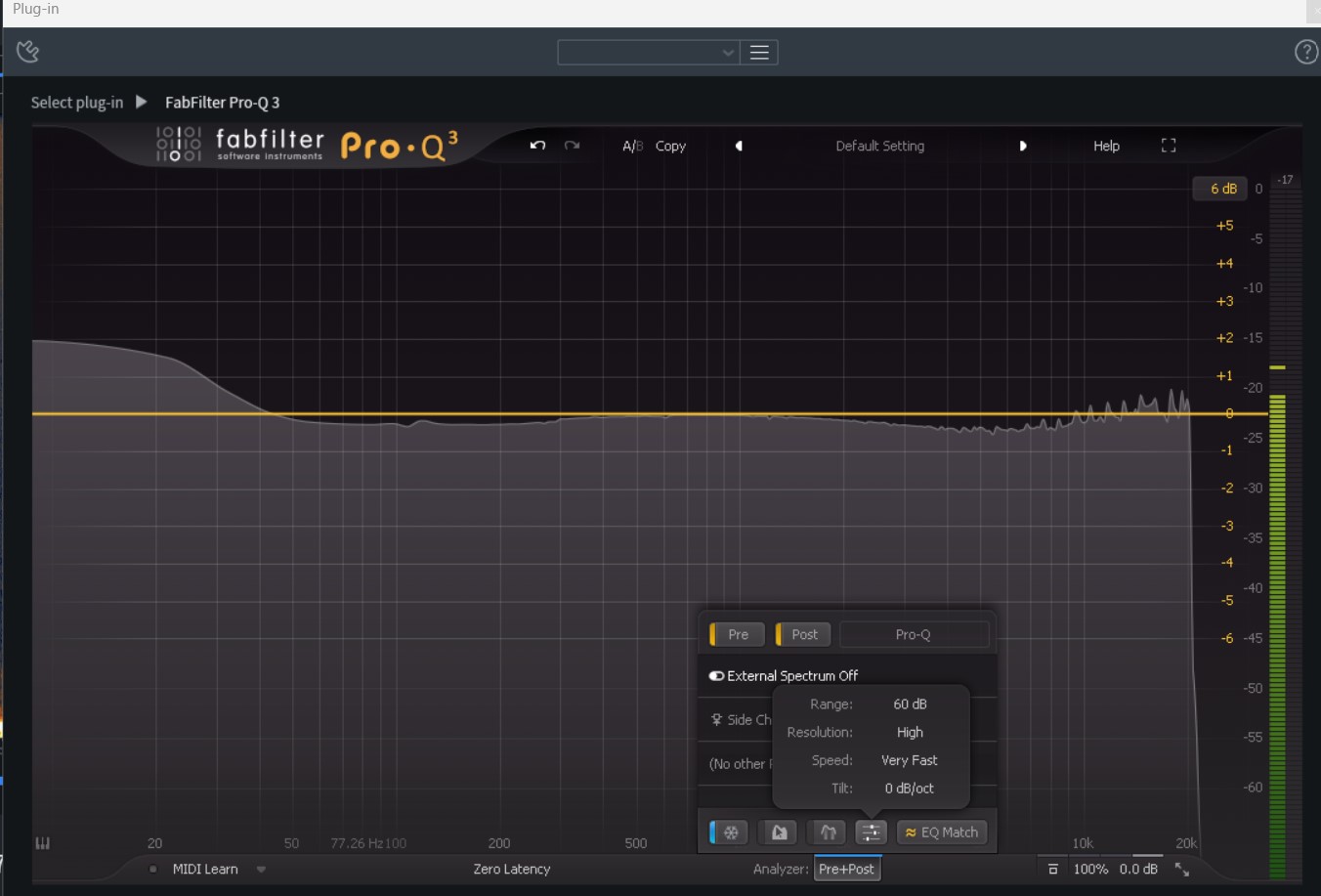Viewport: 1321px width, 896px height.
Task: Click the 100% output scale value
Action: [x=1090, y=869]
